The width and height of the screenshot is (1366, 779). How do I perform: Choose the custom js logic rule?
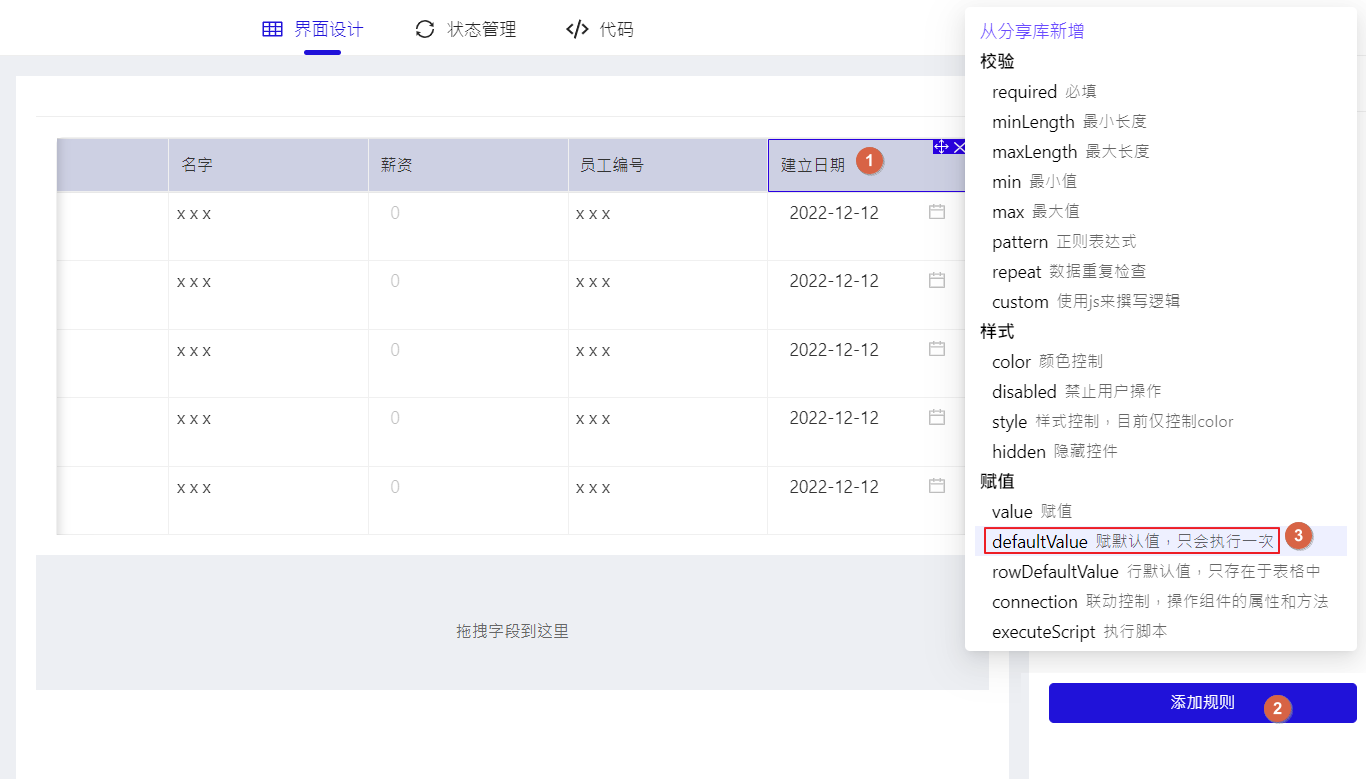[1160, 302]
